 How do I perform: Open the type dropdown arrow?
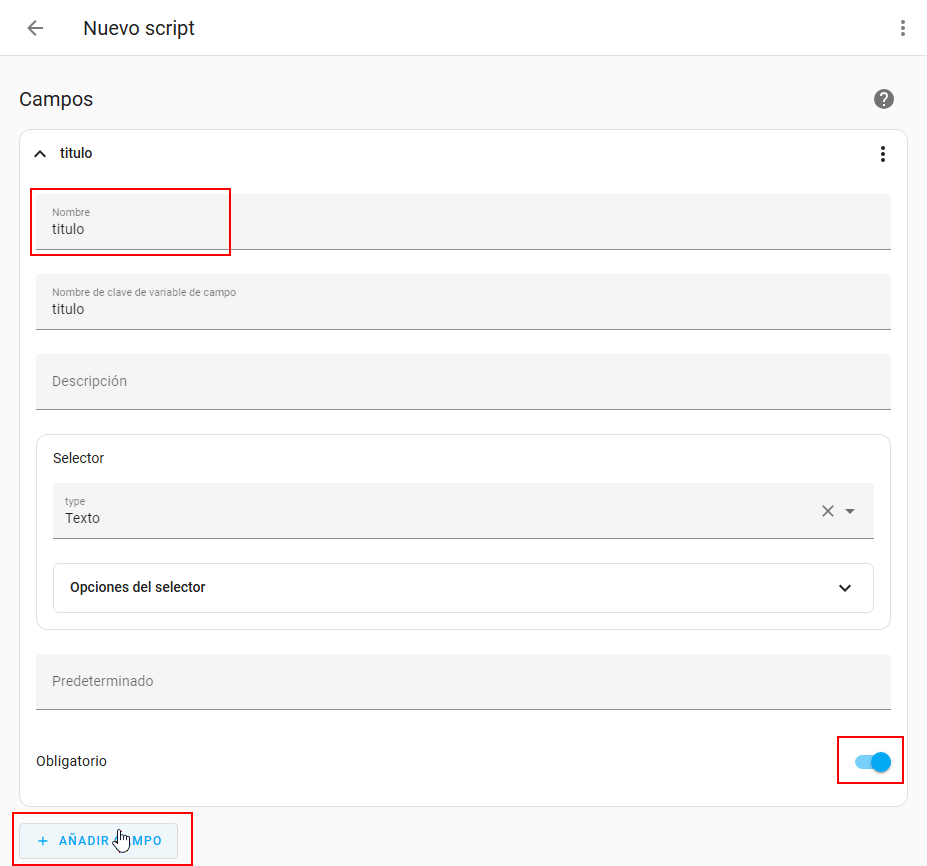tap(850, 511)
